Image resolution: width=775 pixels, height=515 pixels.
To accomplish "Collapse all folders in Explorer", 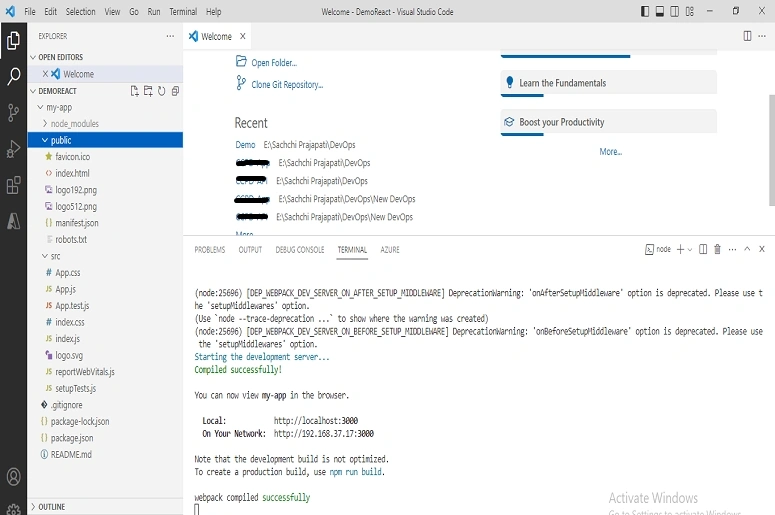I will pyautogui.click(x=175, y=91).
